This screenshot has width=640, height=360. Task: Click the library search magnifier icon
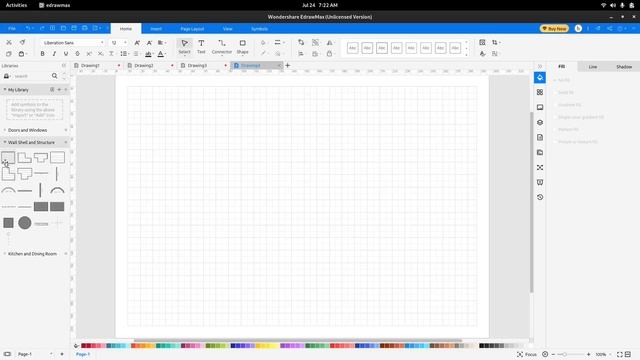[x=54, y=76]
